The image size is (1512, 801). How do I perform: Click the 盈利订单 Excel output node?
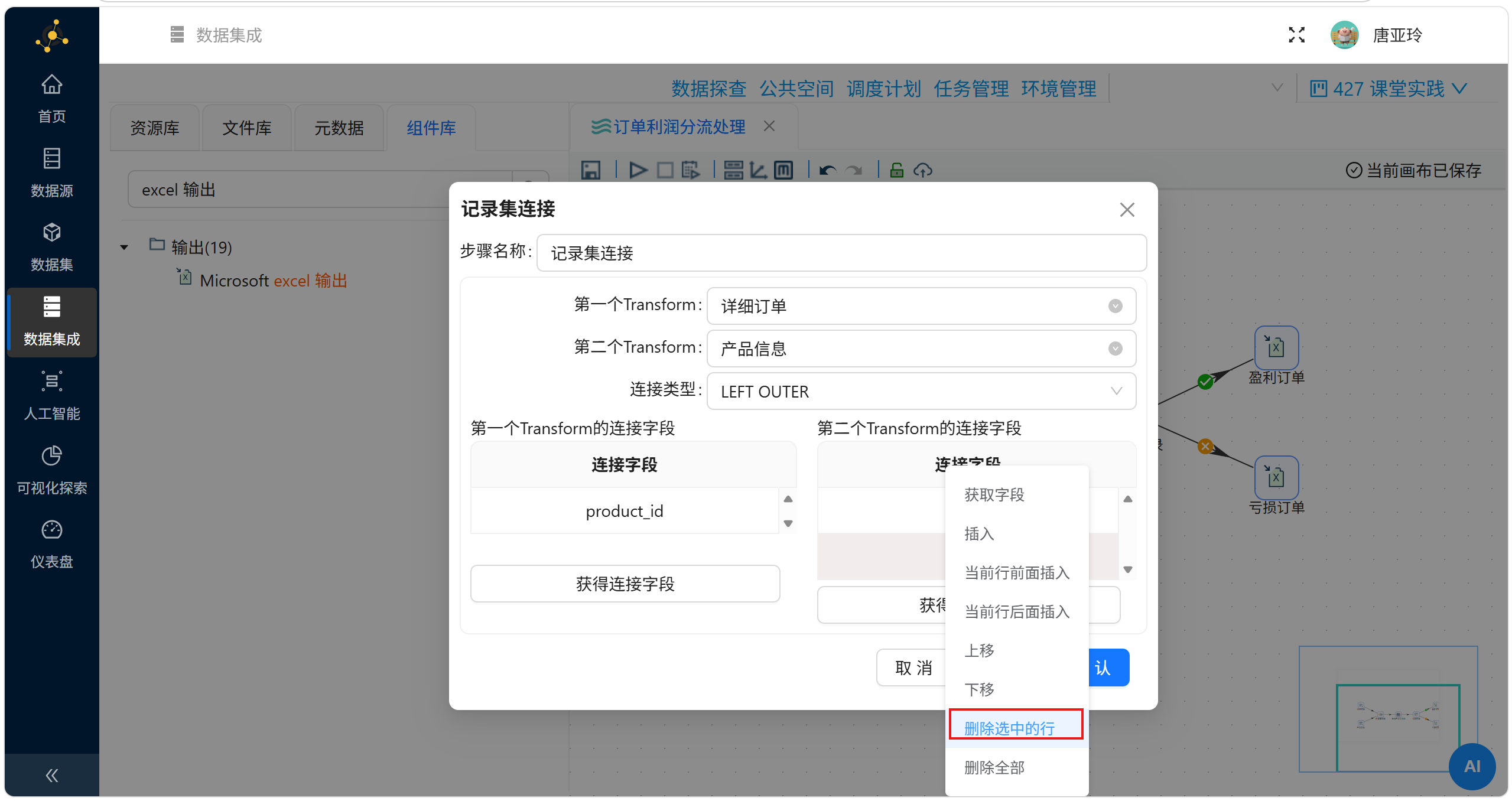1276,348
